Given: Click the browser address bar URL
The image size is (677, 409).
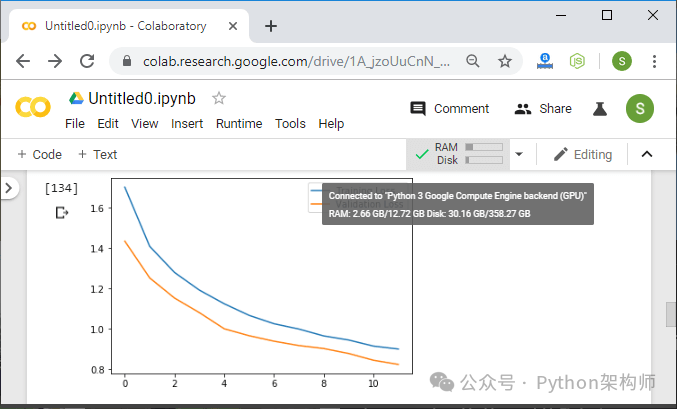Looking at the screenshot, I should pyautogui.click(x=296, y=61).
